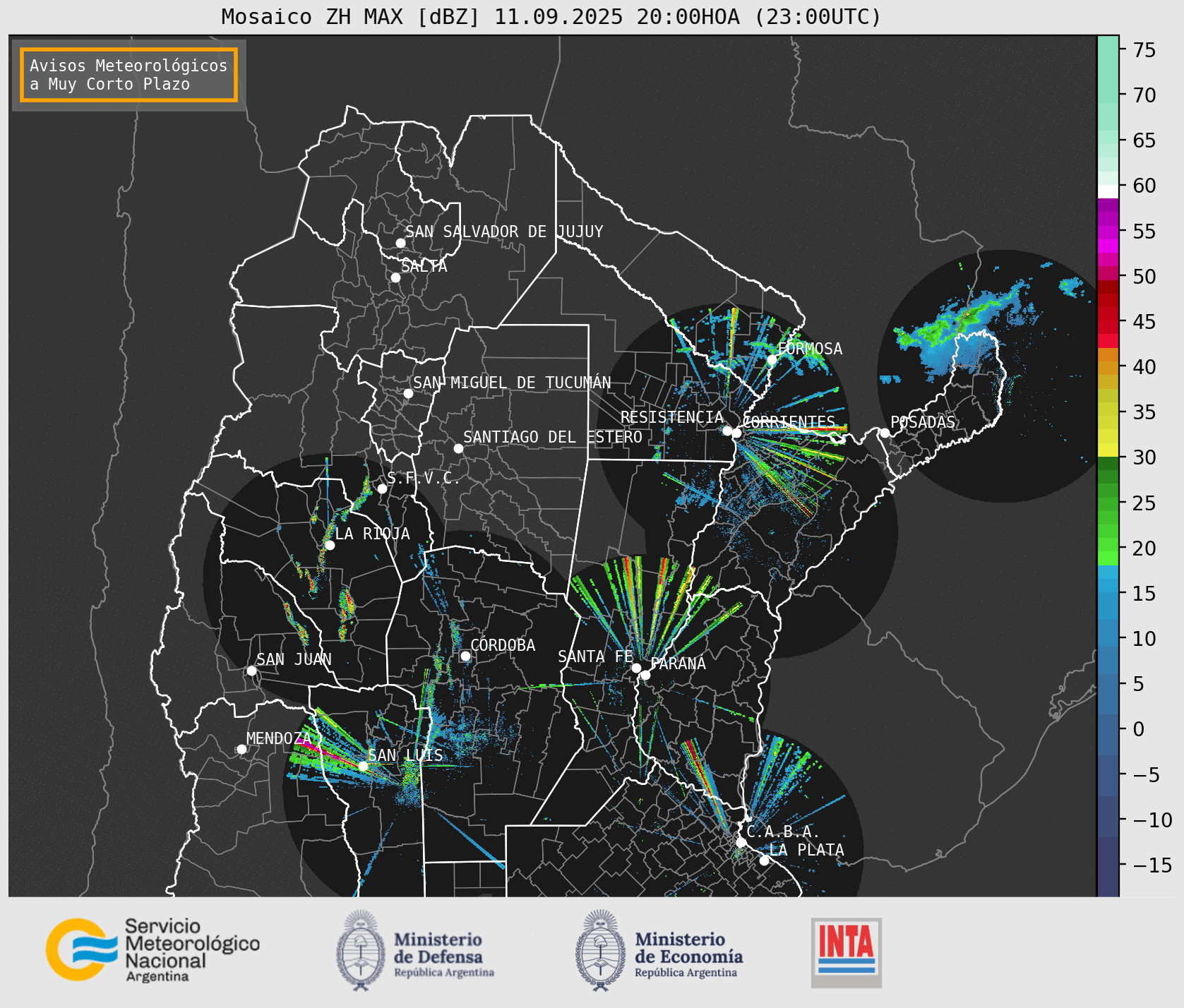Pick the white 60 dBZ colorbar segment
The width and height of the screenshot is (1184, 1008).
click(1108, 191)
